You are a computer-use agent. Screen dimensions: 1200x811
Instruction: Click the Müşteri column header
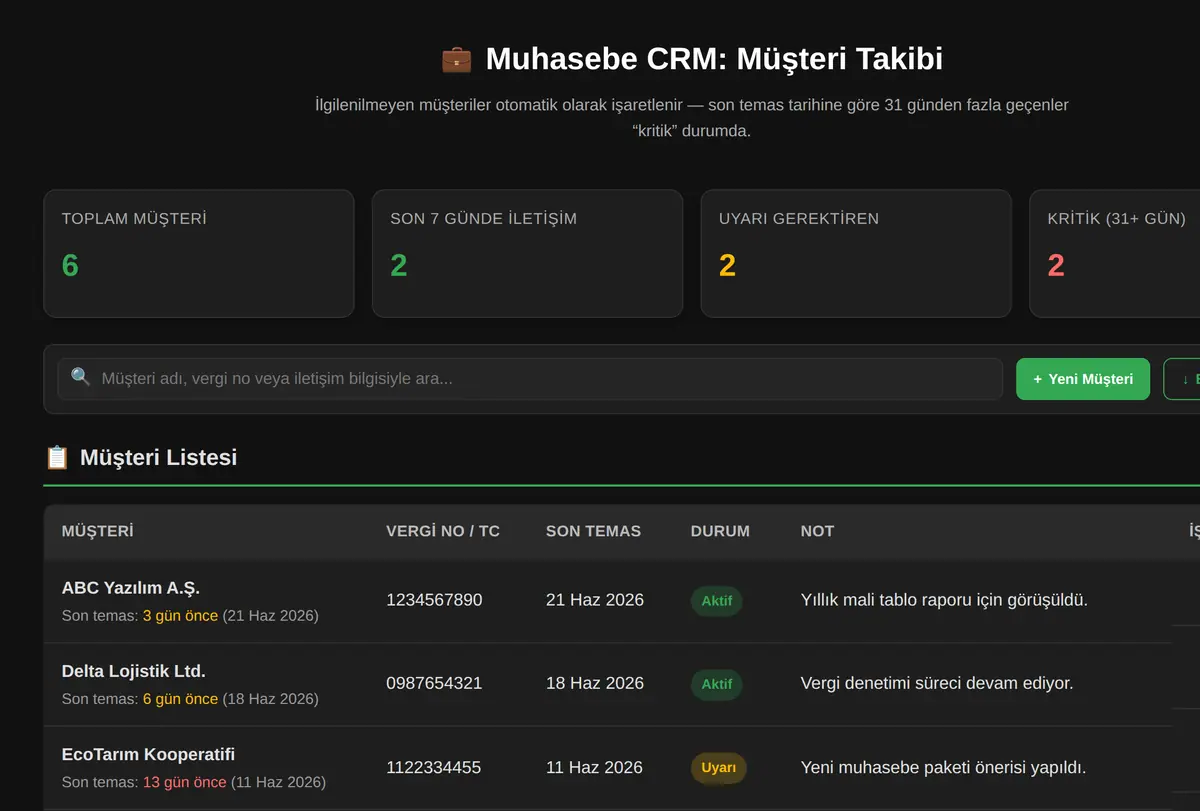(x=97, y=531)
